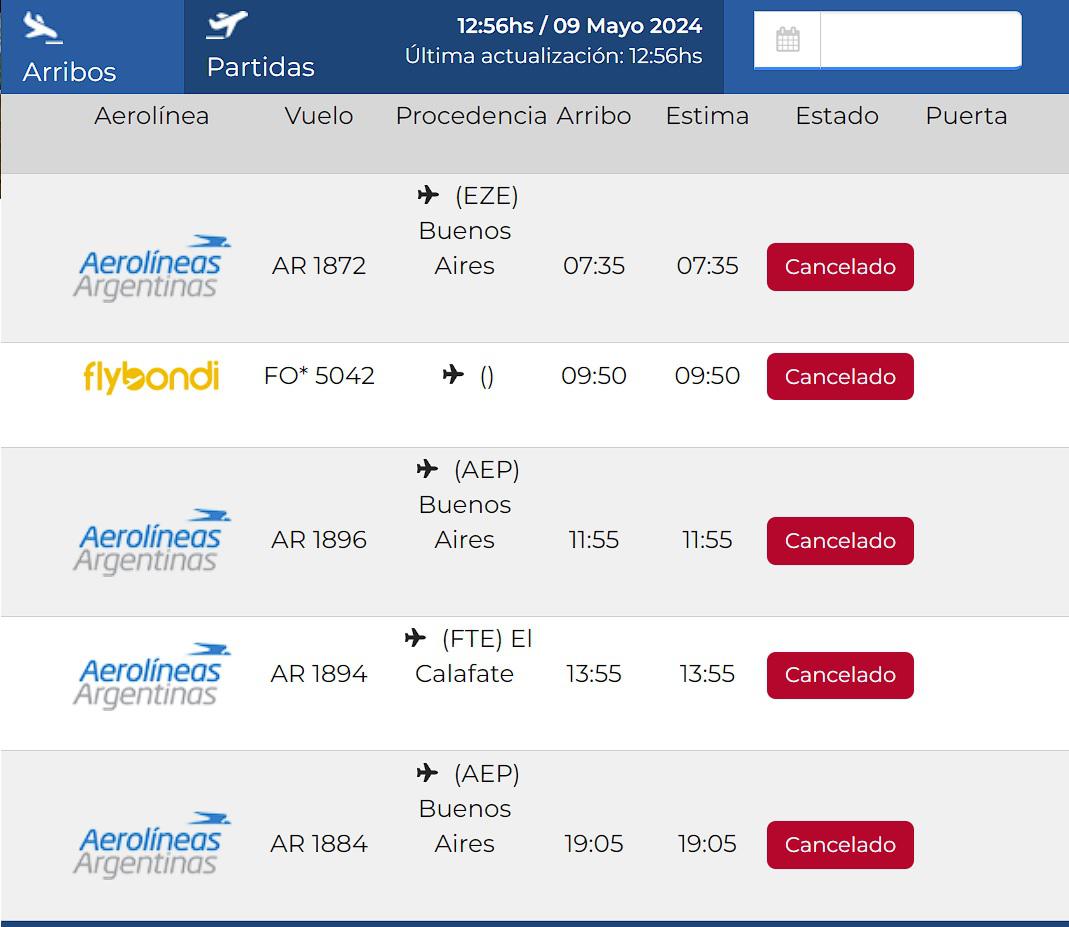The height and width of the screenshot is (927, 1069).
Task: Click Aerolíneas Argentinas logo for flight AR 1884
Action: click(x=151, y=845)
